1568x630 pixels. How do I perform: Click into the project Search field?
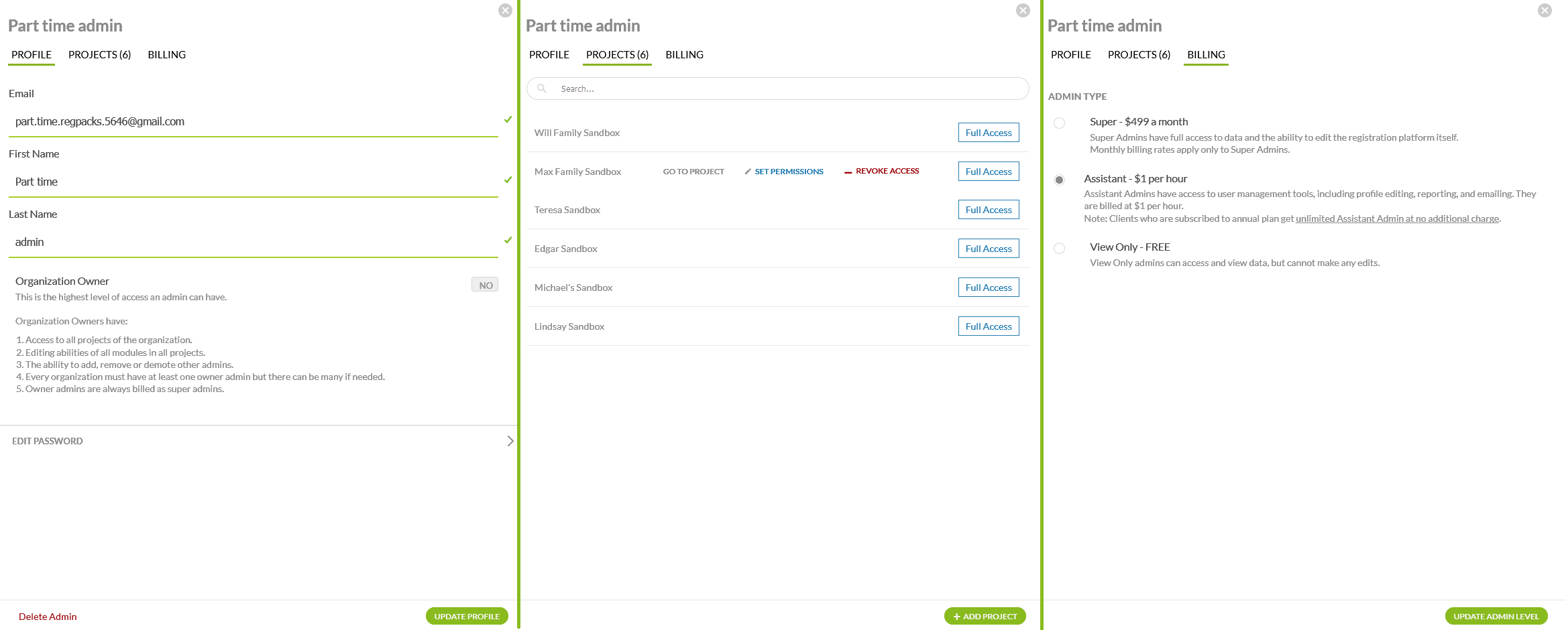785,88
